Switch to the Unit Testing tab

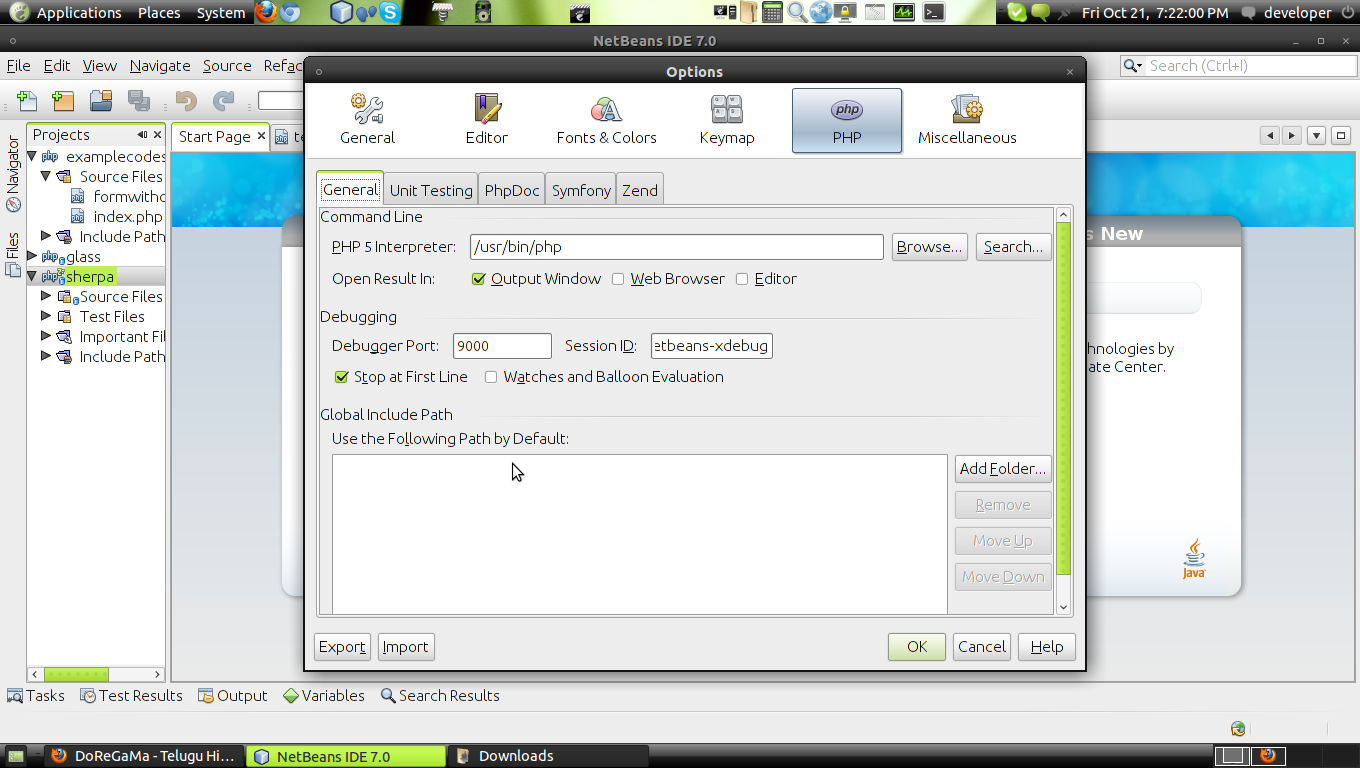click(x=431, y=190)
